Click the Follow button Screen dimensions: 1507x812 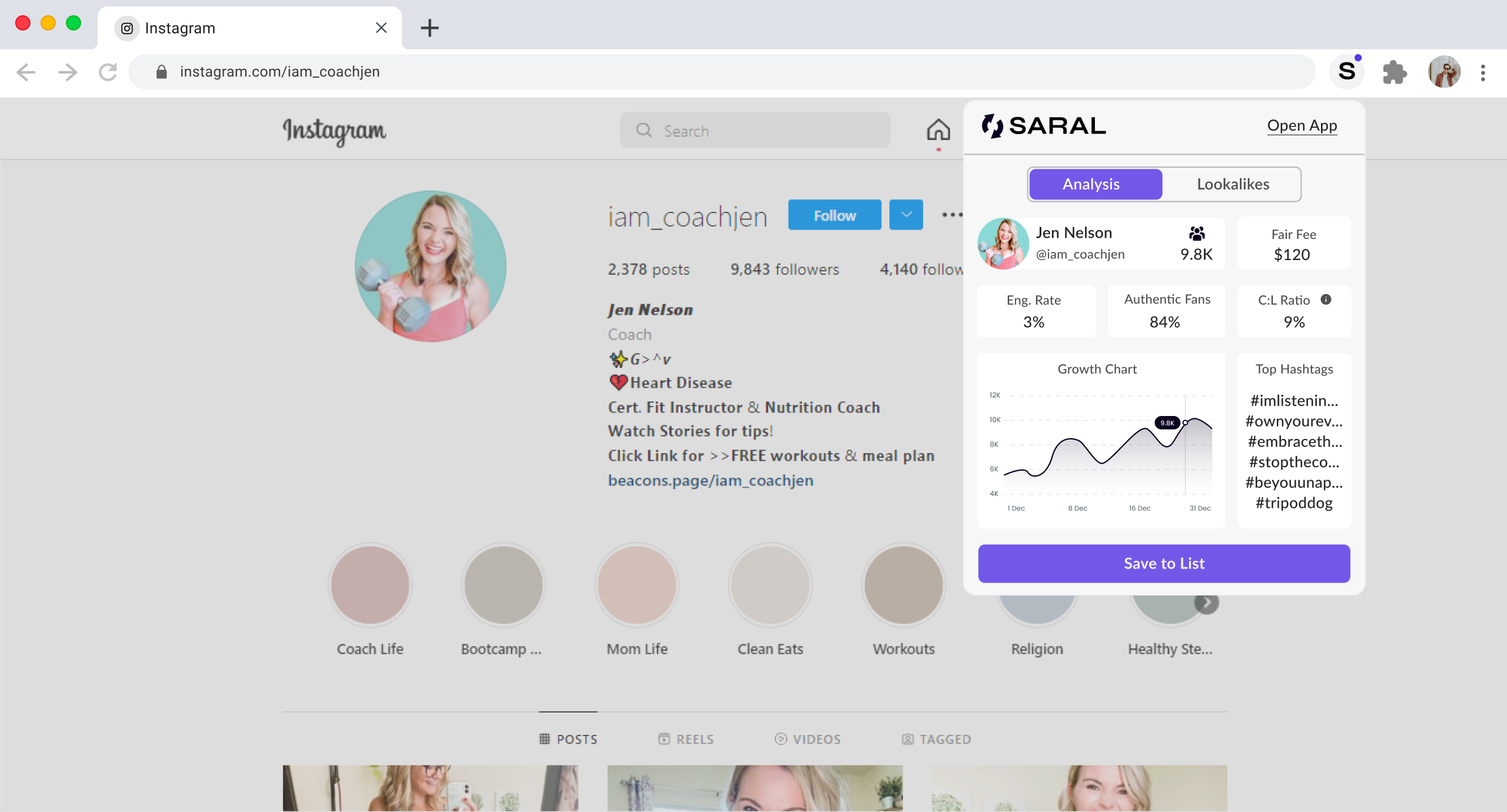click(835, 215)
